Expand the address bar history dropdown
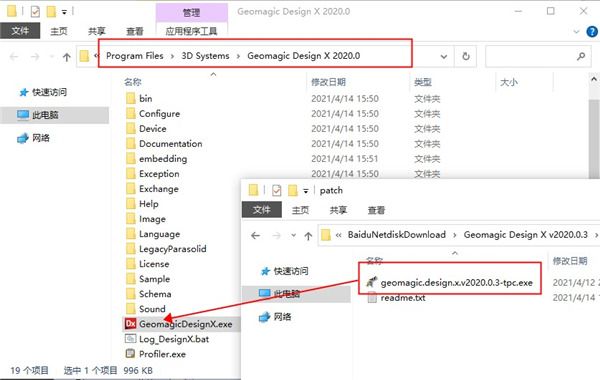The height and width of the screenshot is (380, 600). pos(443,57)
